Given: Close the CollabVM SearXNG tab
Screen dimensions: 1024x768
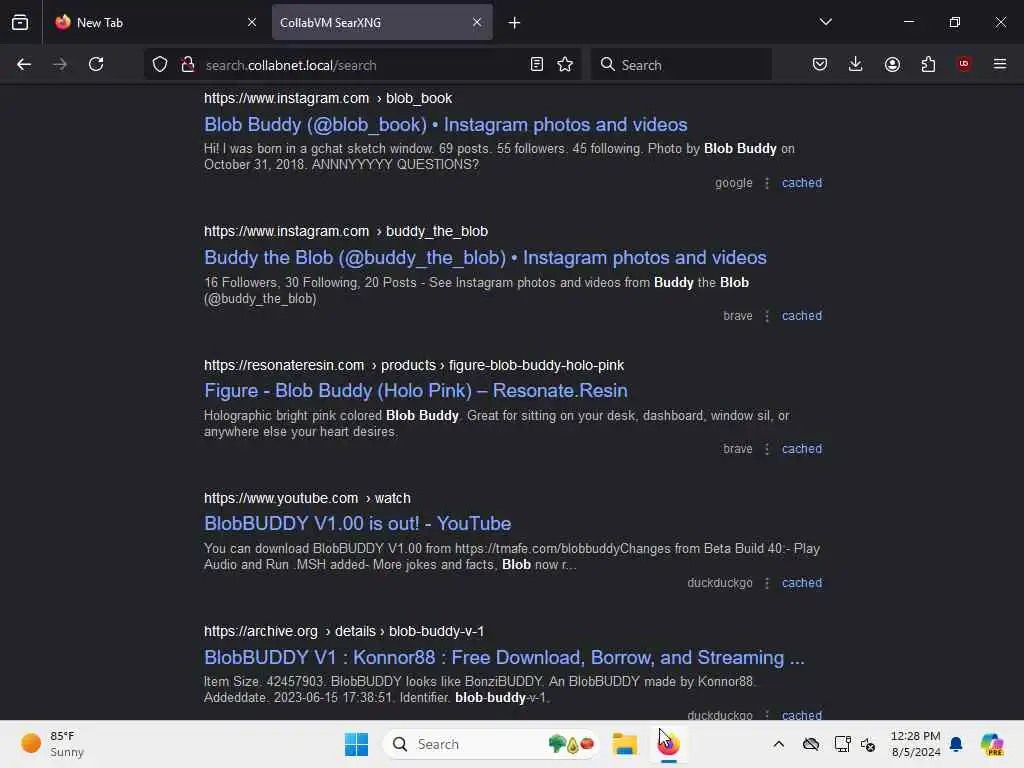Looking at the screenshot, I should 477,22.
